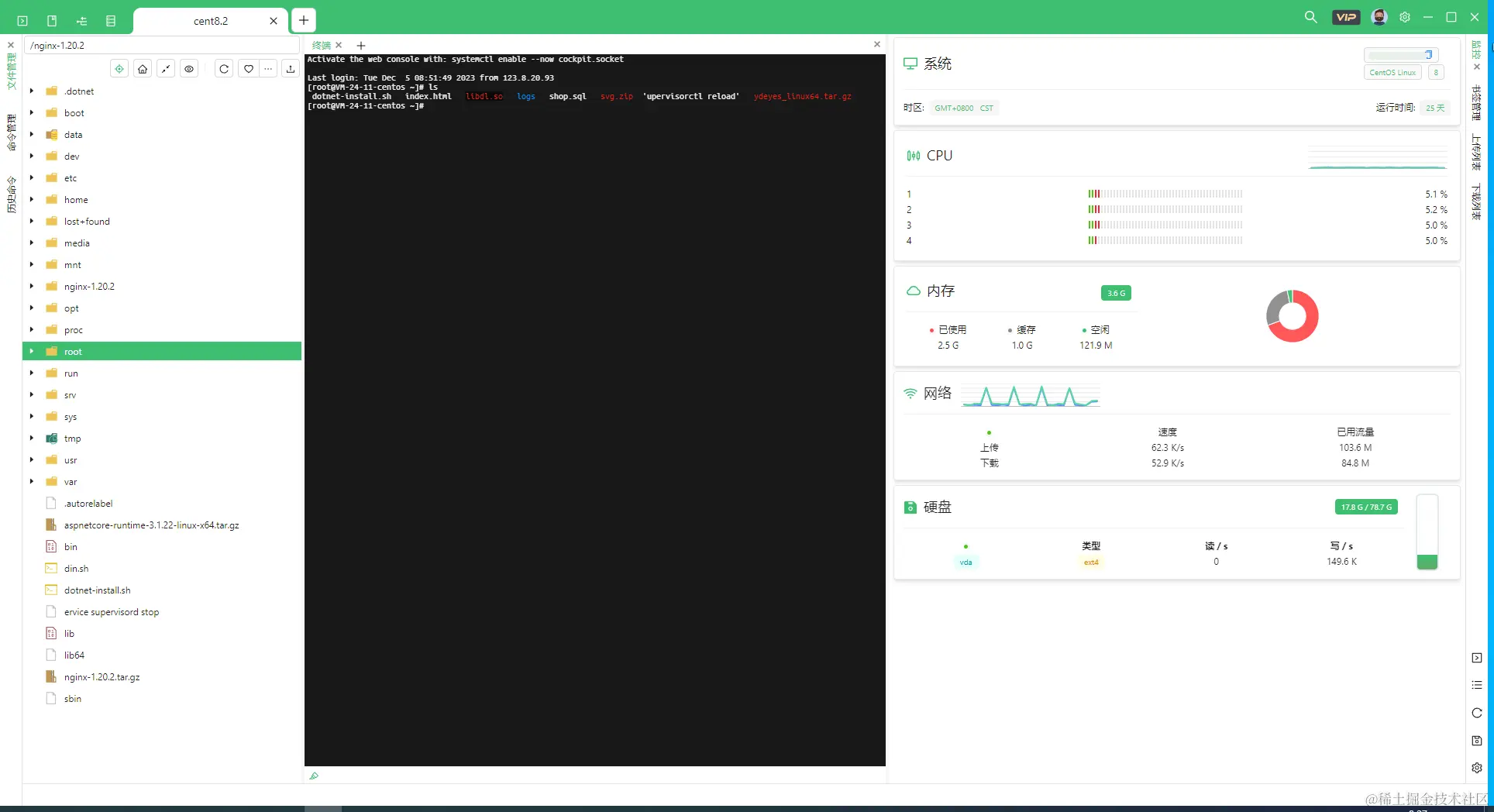Image resolution: width=1494 pixels, height=812 pixels.
Task: Expand the root folder
Action: coord(32,351)
